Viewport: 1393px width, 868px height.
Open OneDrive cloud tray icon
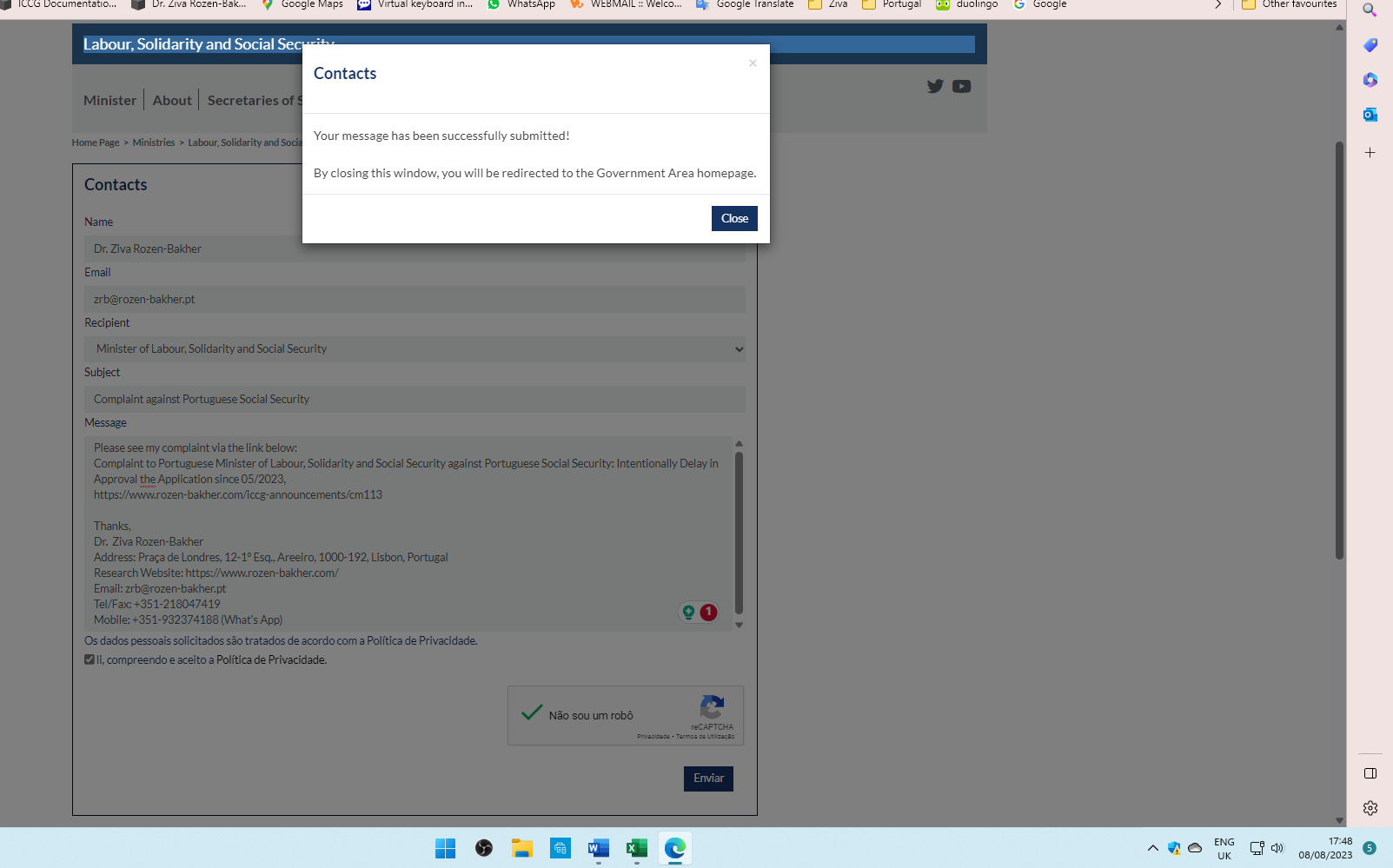1195,848
